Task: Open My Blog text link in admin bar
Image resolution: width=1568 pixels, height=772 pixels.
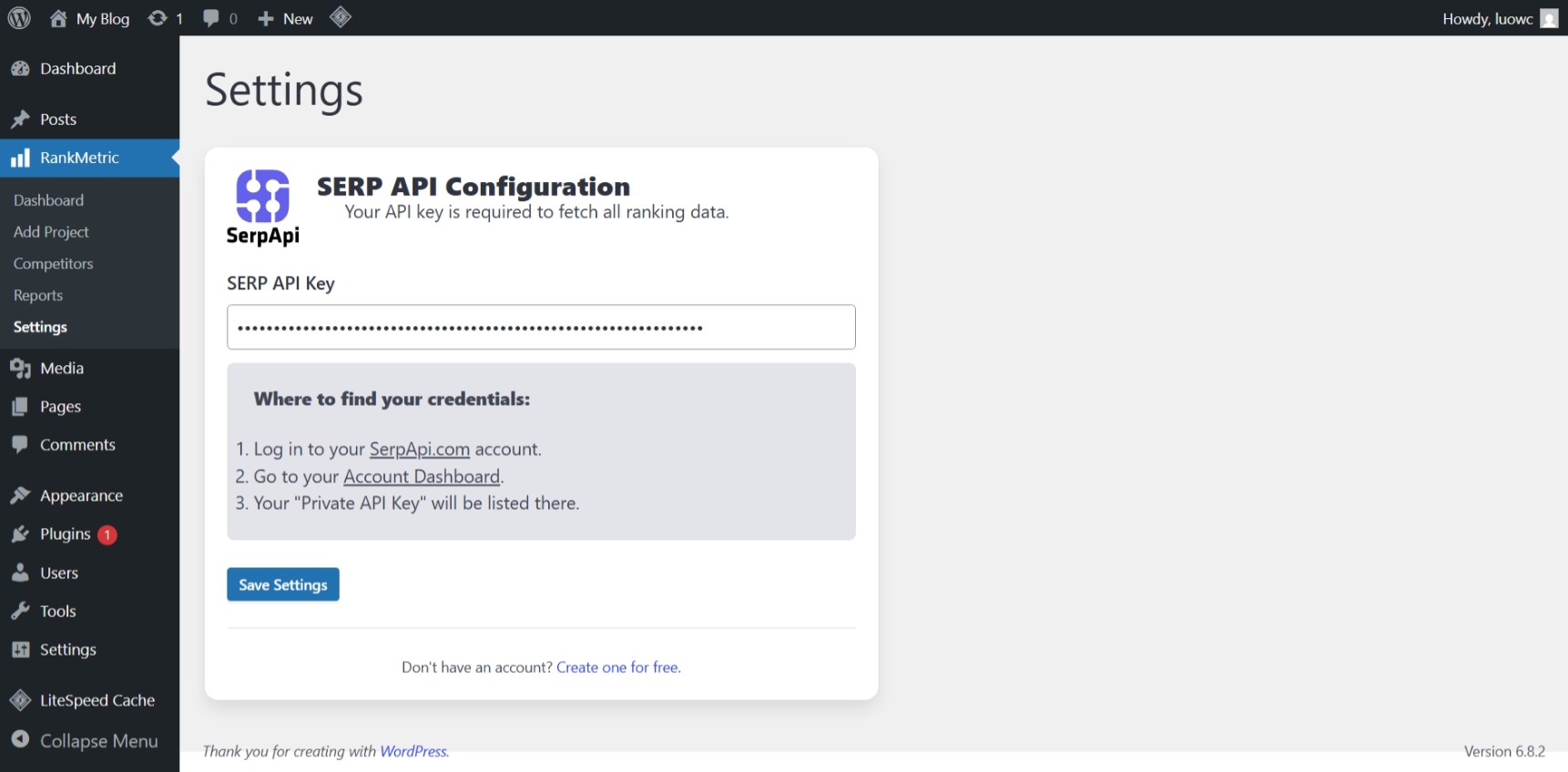Action: point(103,19)
